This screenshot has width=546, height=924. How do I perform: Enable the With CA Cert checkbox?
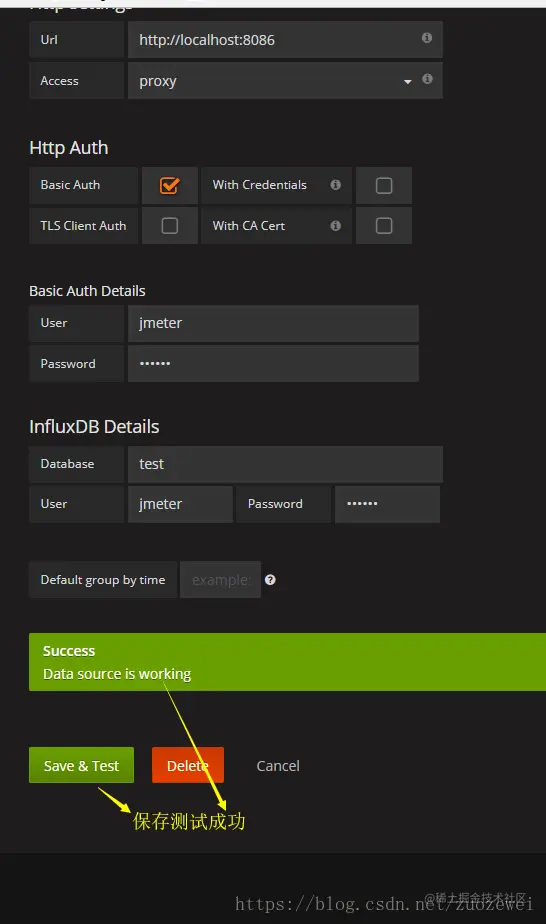click(384, 226)
